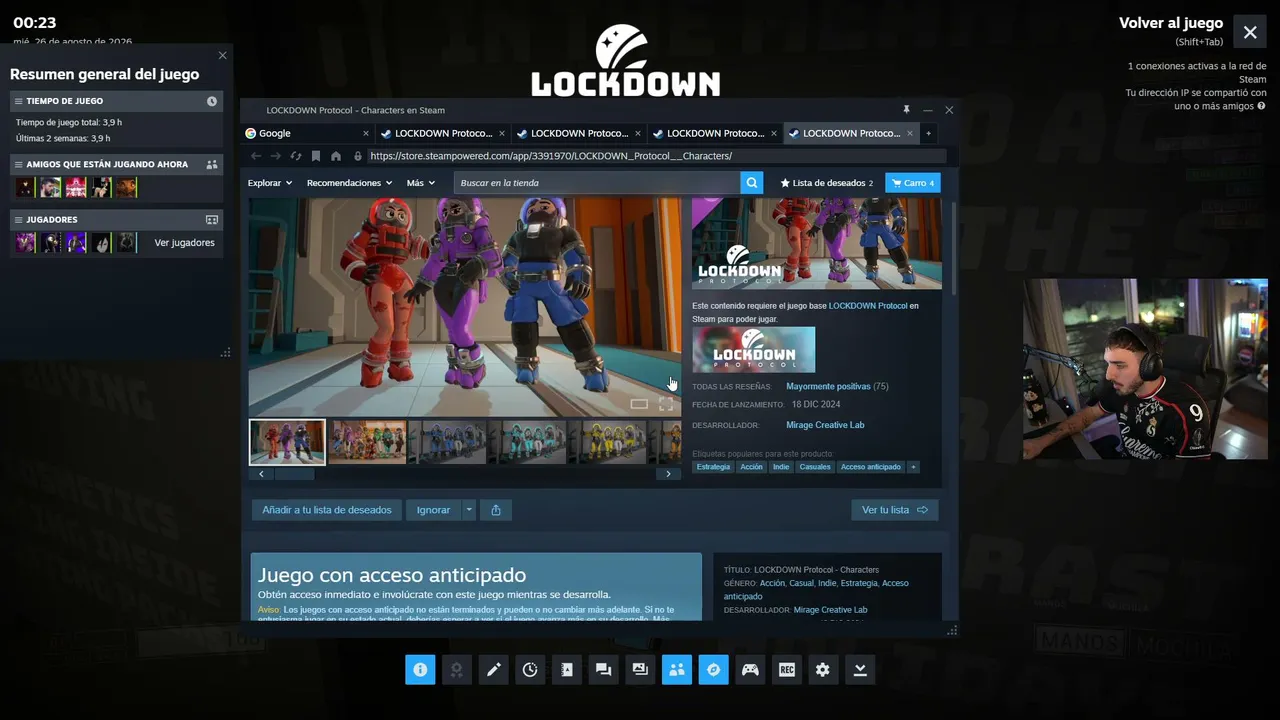Click the collapse toolbar down-arrow icon
The image size is (1280, 720).
860,670
